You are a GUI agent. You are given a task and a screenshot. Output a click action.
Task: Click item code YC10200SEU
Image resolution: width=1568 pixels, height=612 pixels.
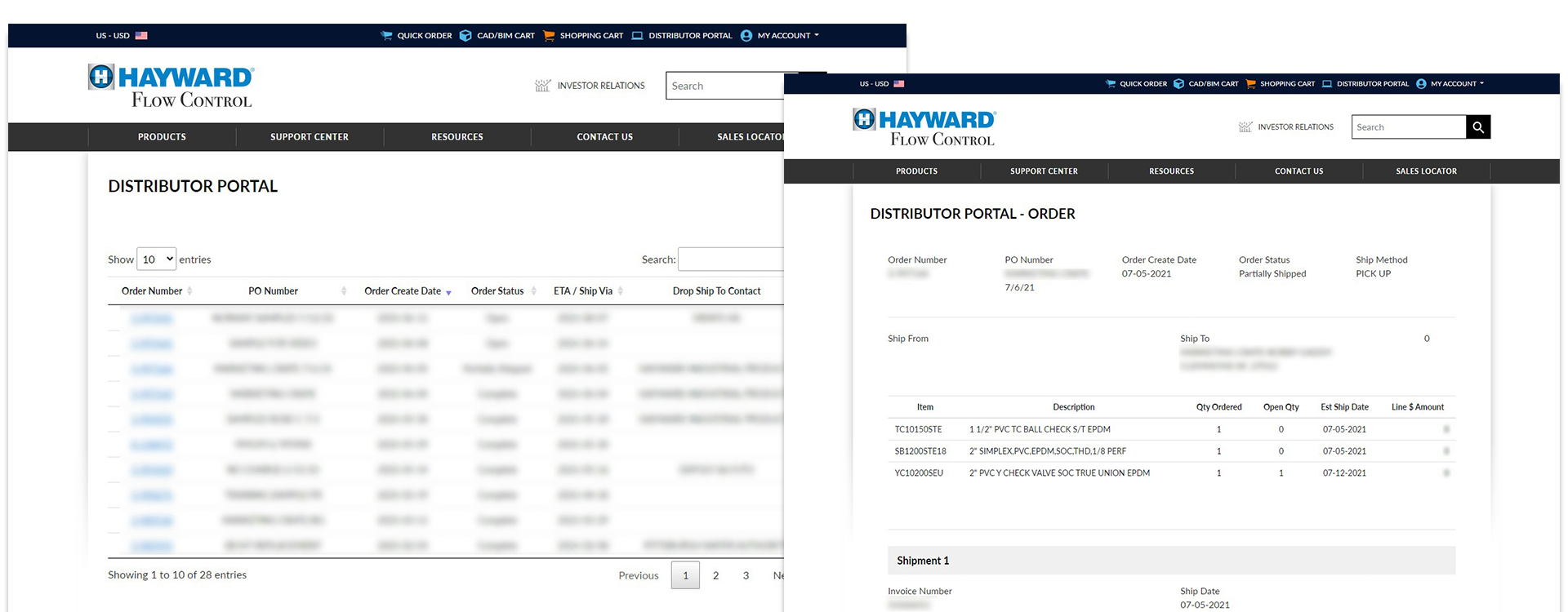919,473
